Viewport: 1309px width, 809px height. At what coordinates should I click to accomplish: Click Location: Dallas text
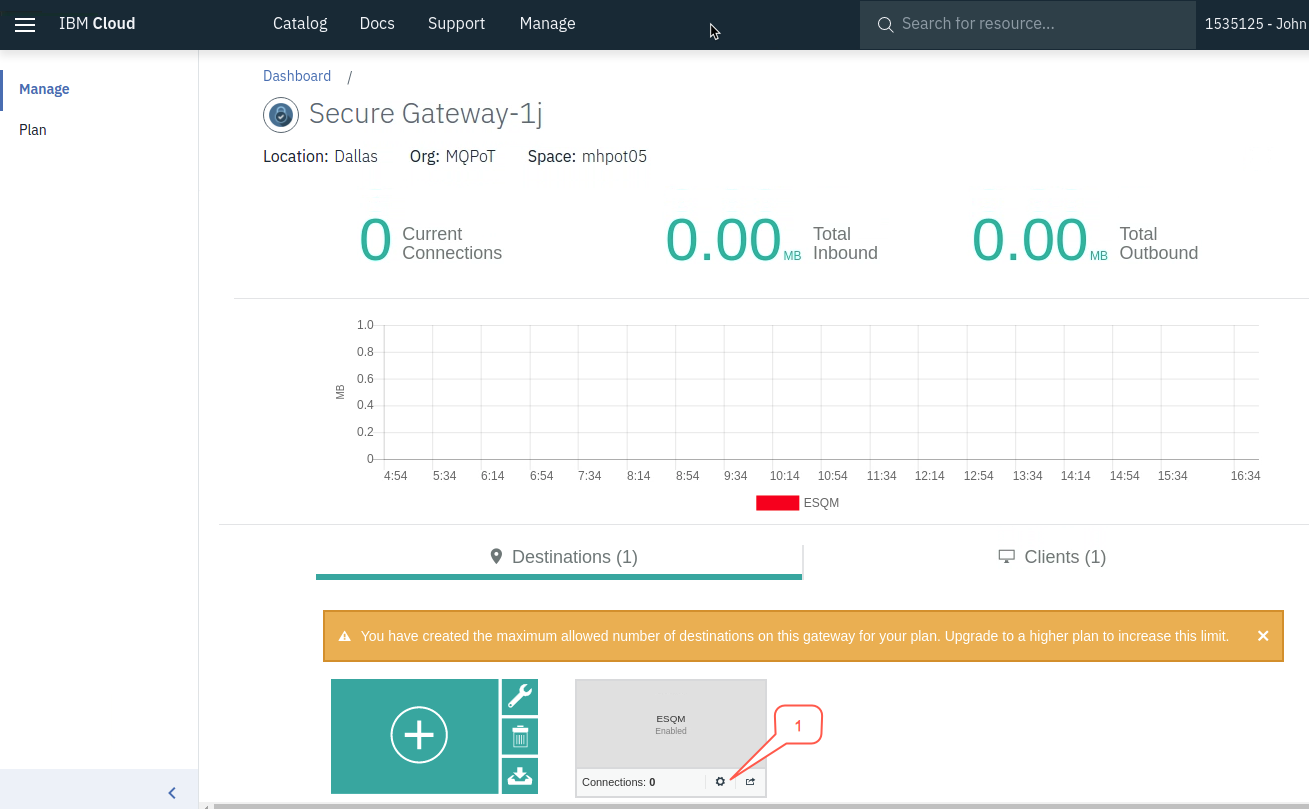(320, 157)
